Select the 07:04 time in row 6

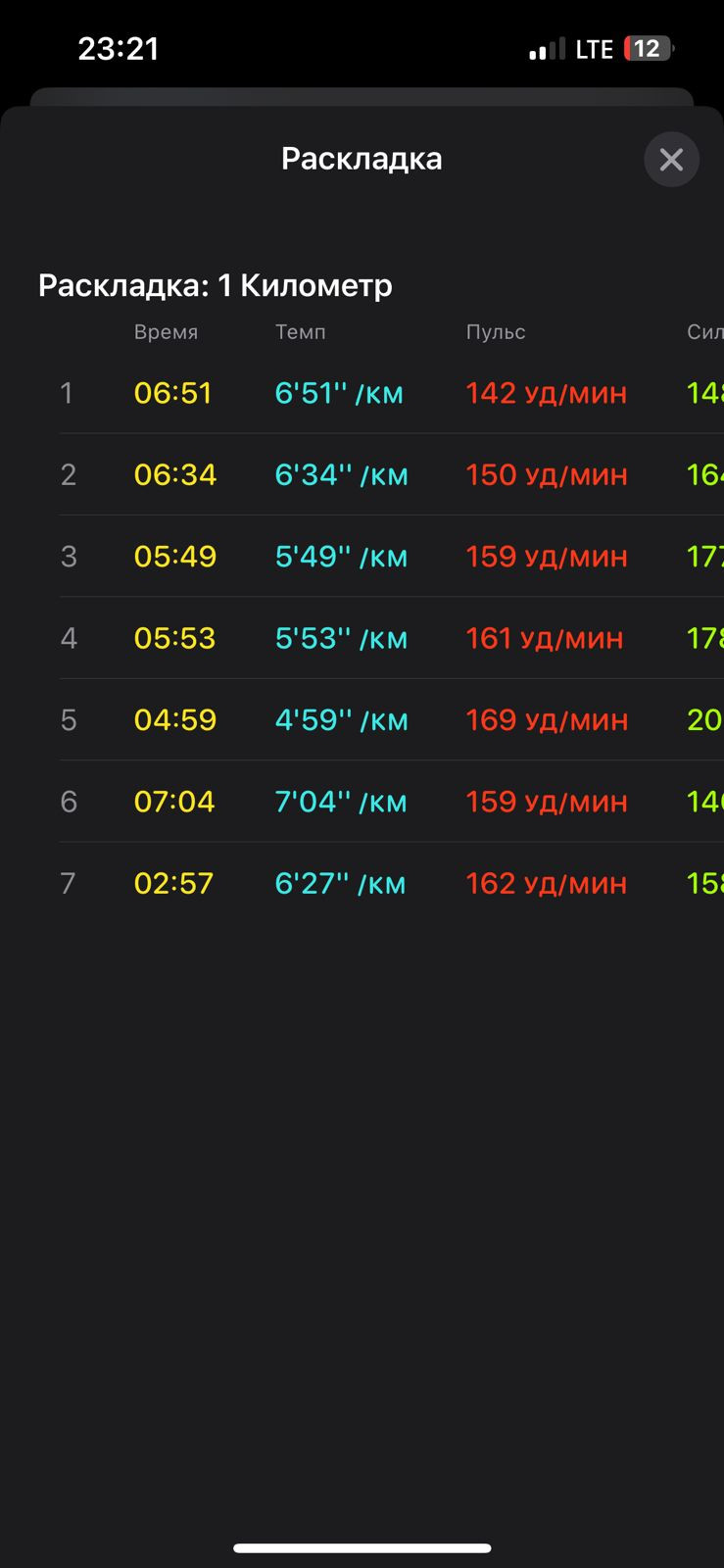tap(174, 802)
